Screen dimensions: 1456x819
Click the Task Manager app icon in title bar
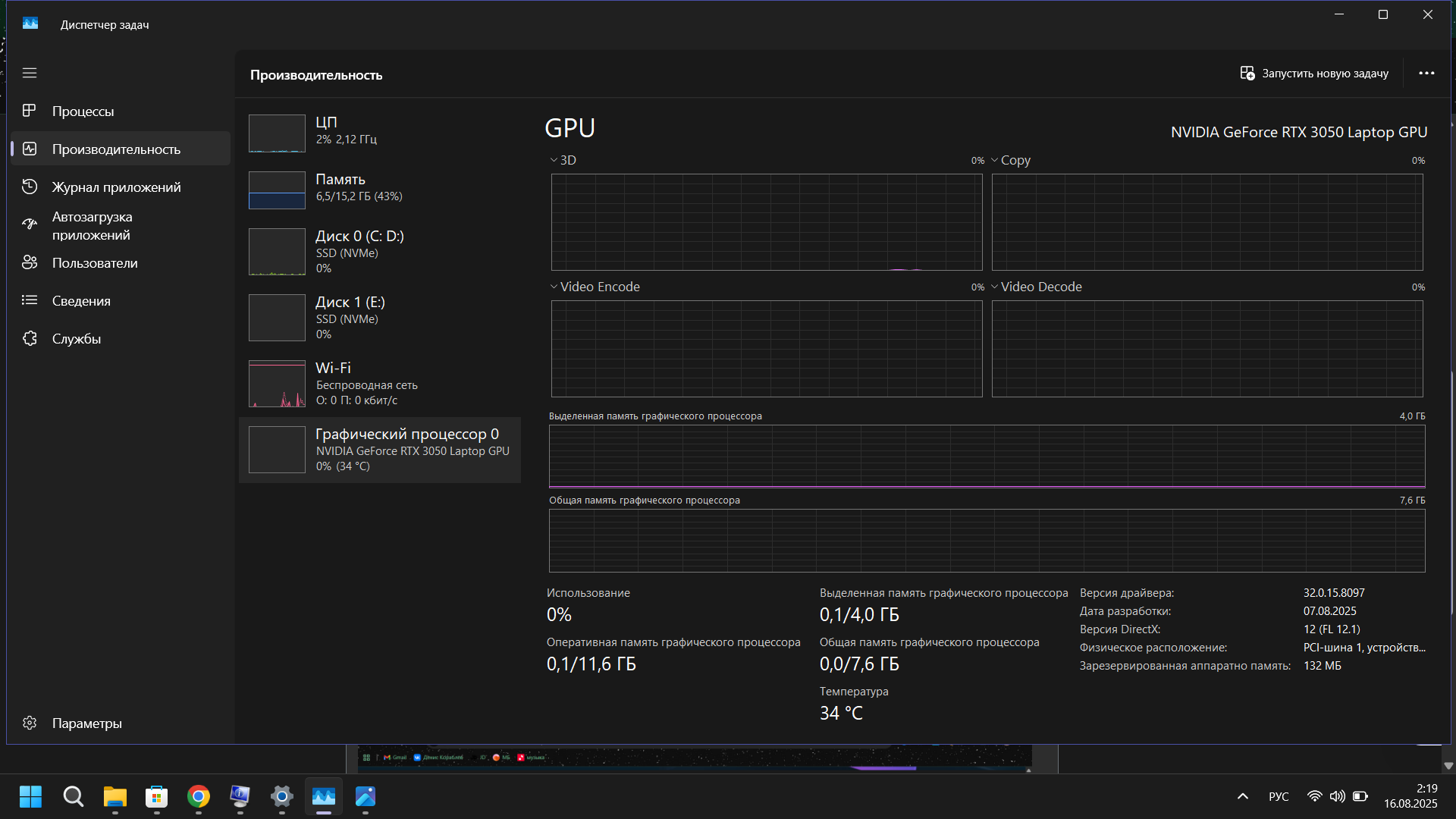[x=30, y=24]
